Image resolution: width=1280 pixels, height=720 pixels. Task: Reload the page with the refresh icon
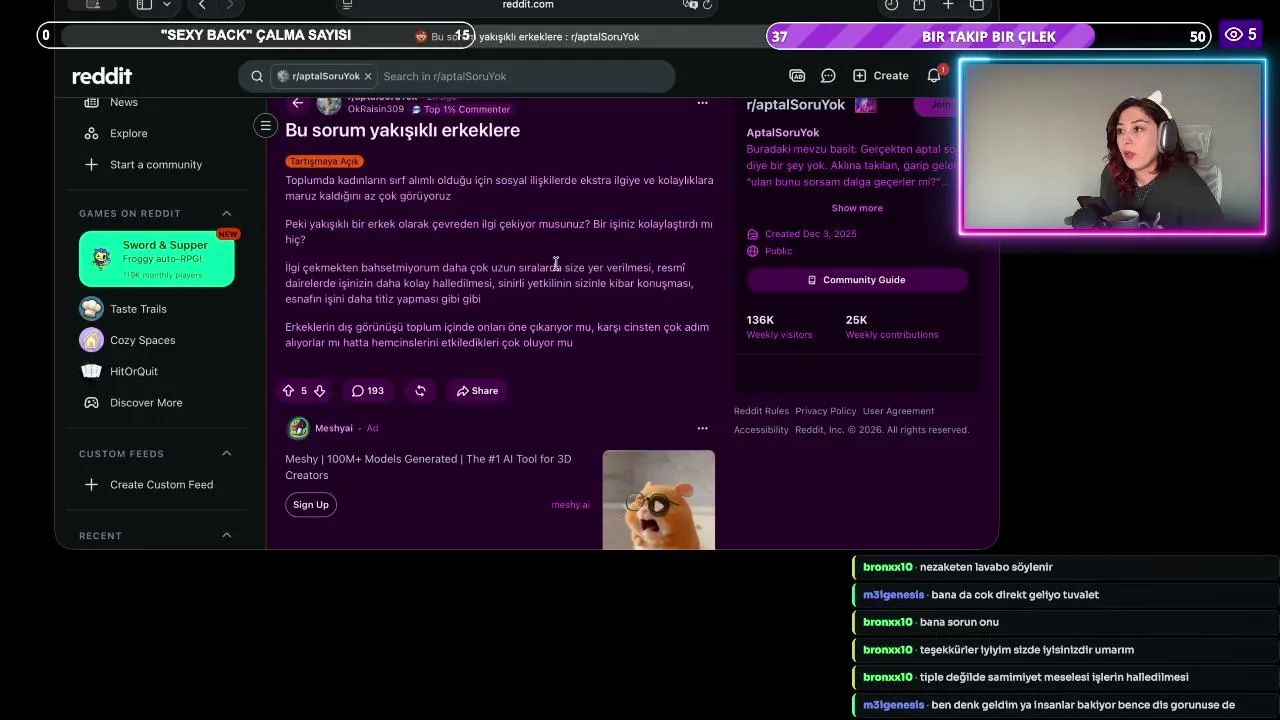[x=708, y=5]
